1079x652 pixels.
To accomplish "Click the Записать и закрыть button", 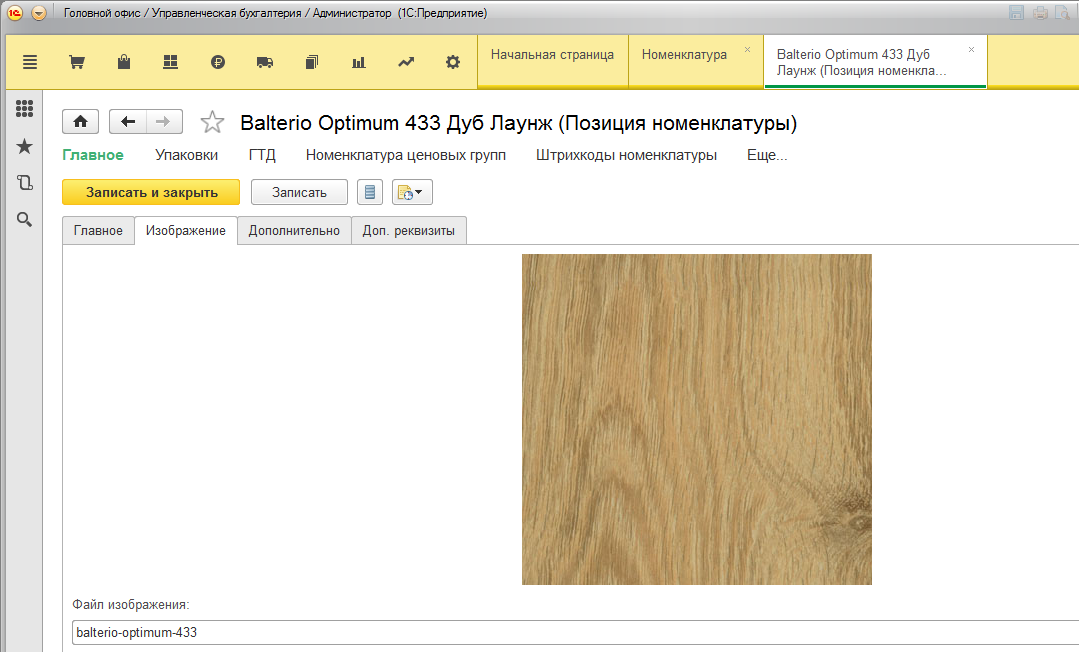I will [151, 192].
